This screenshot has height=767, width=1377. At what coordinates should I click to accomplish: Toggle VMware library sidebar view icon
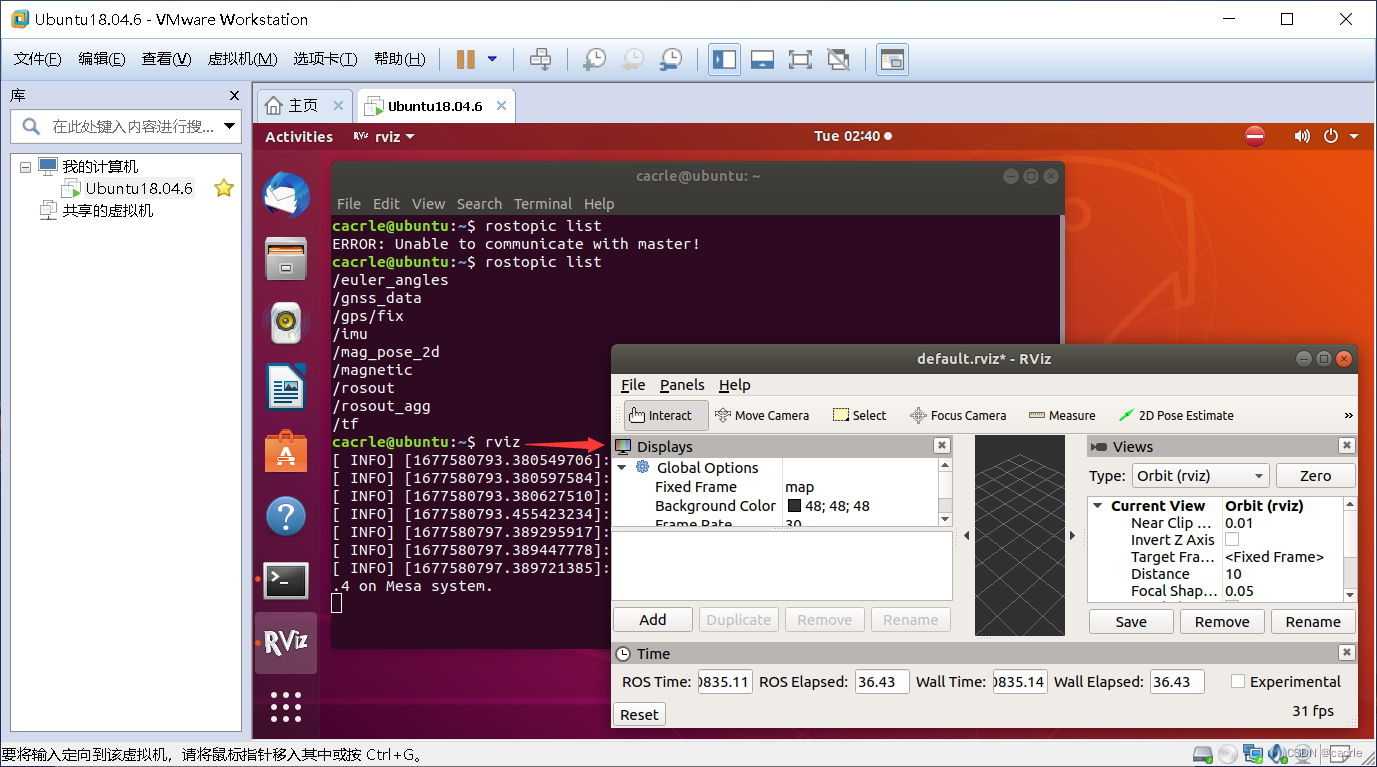[x=724, y=59]
